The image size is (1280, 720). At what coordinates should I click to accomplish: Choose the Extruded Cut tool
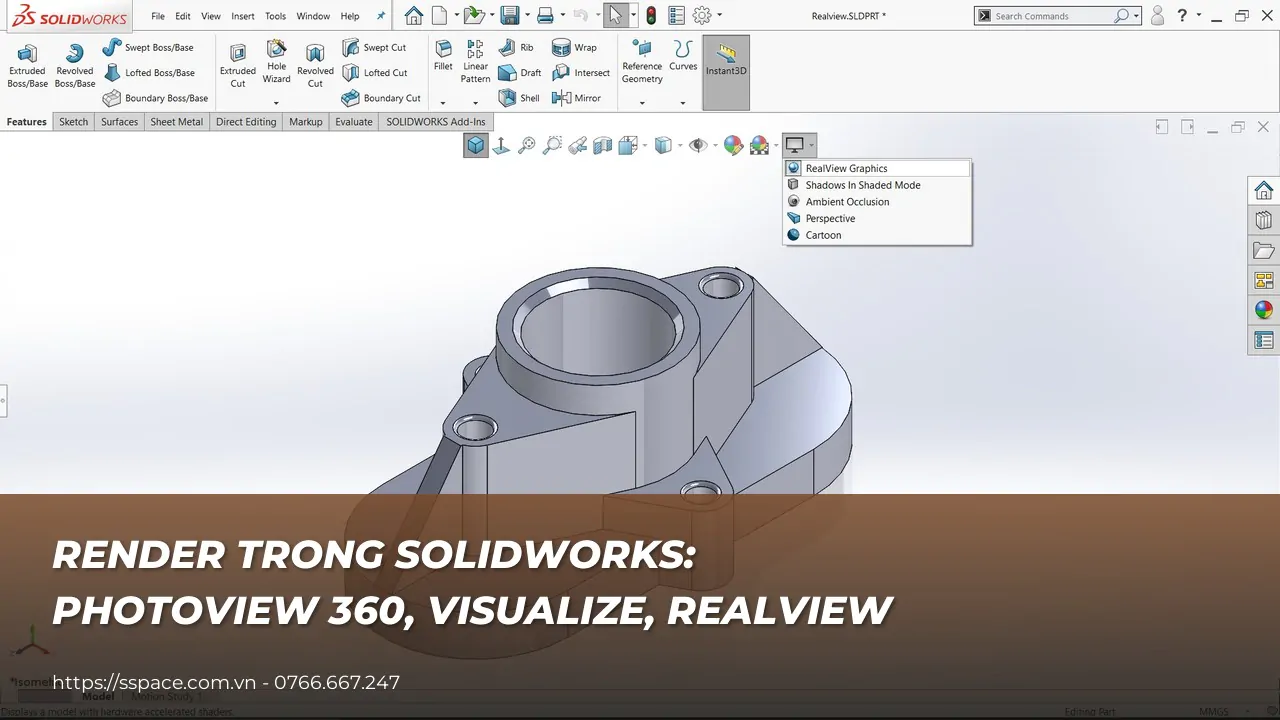click(x=238, y=66)
